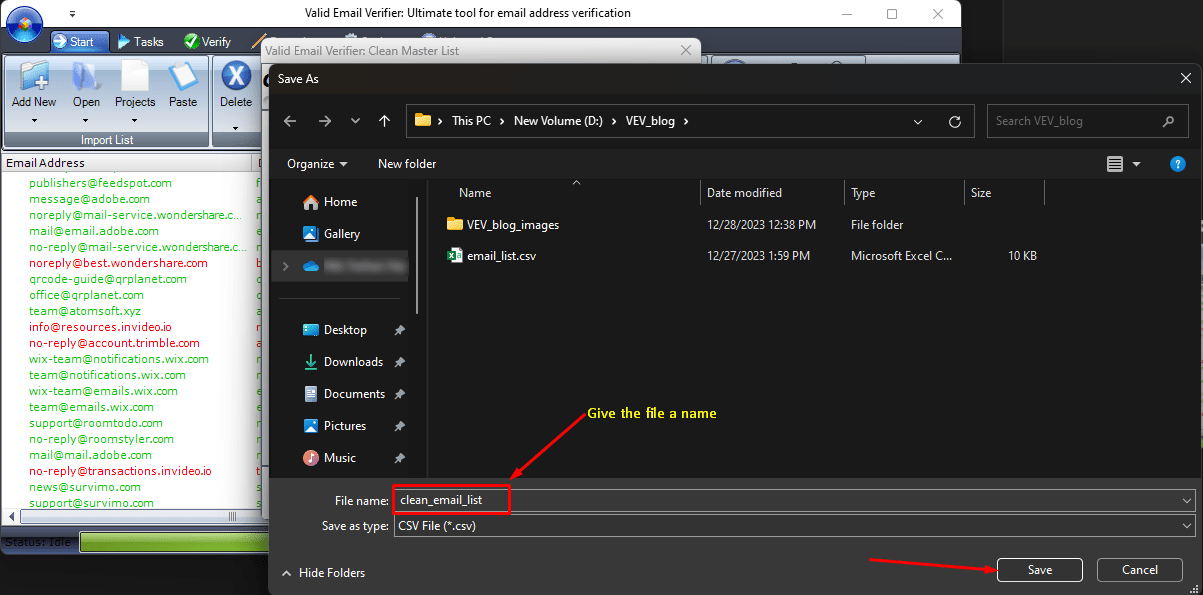
Task: Open the Save as type combo box
Action: 794,526
